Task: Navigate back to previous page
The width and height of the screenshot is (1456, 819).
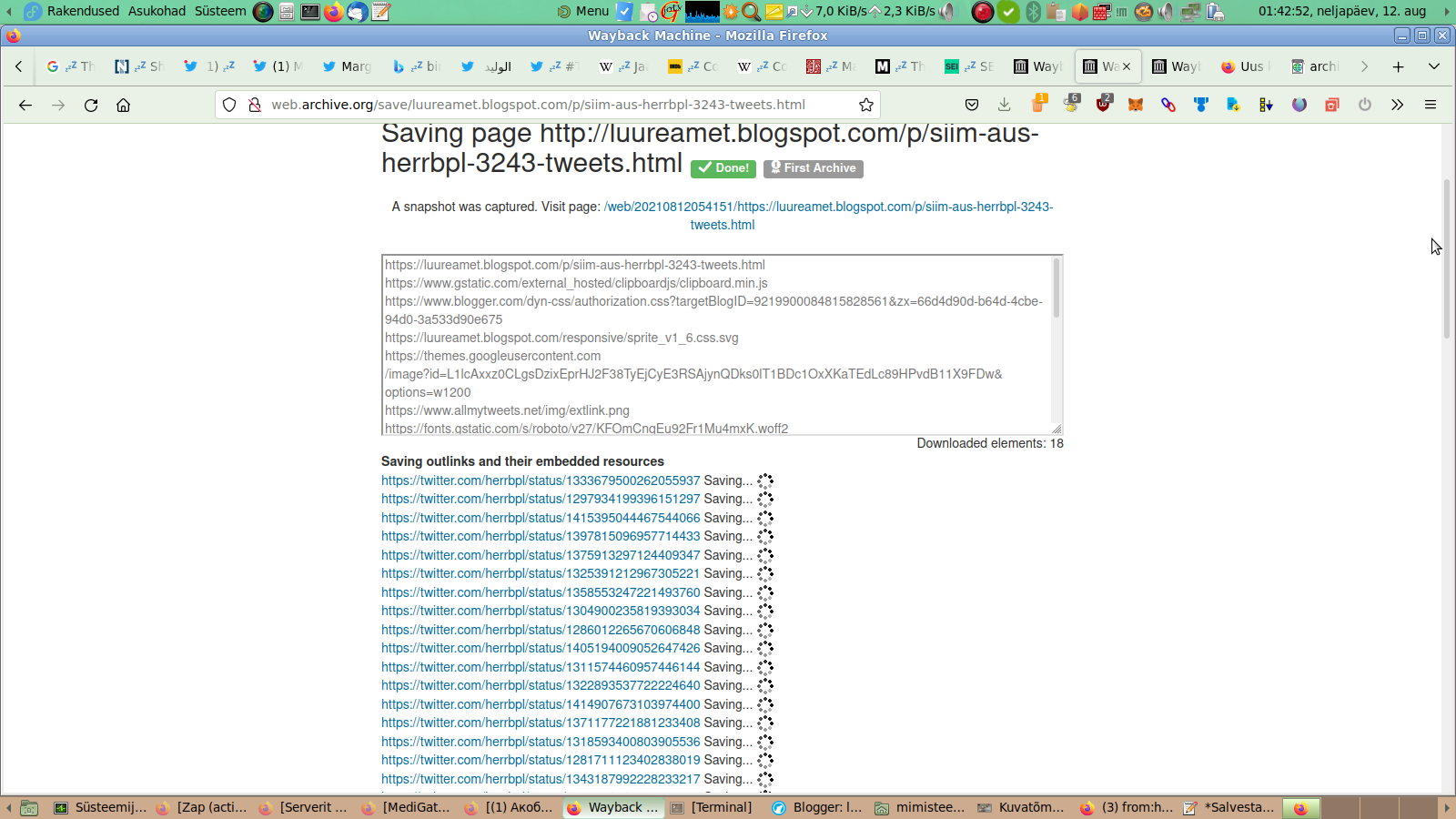Action: (x=25, y=105)
